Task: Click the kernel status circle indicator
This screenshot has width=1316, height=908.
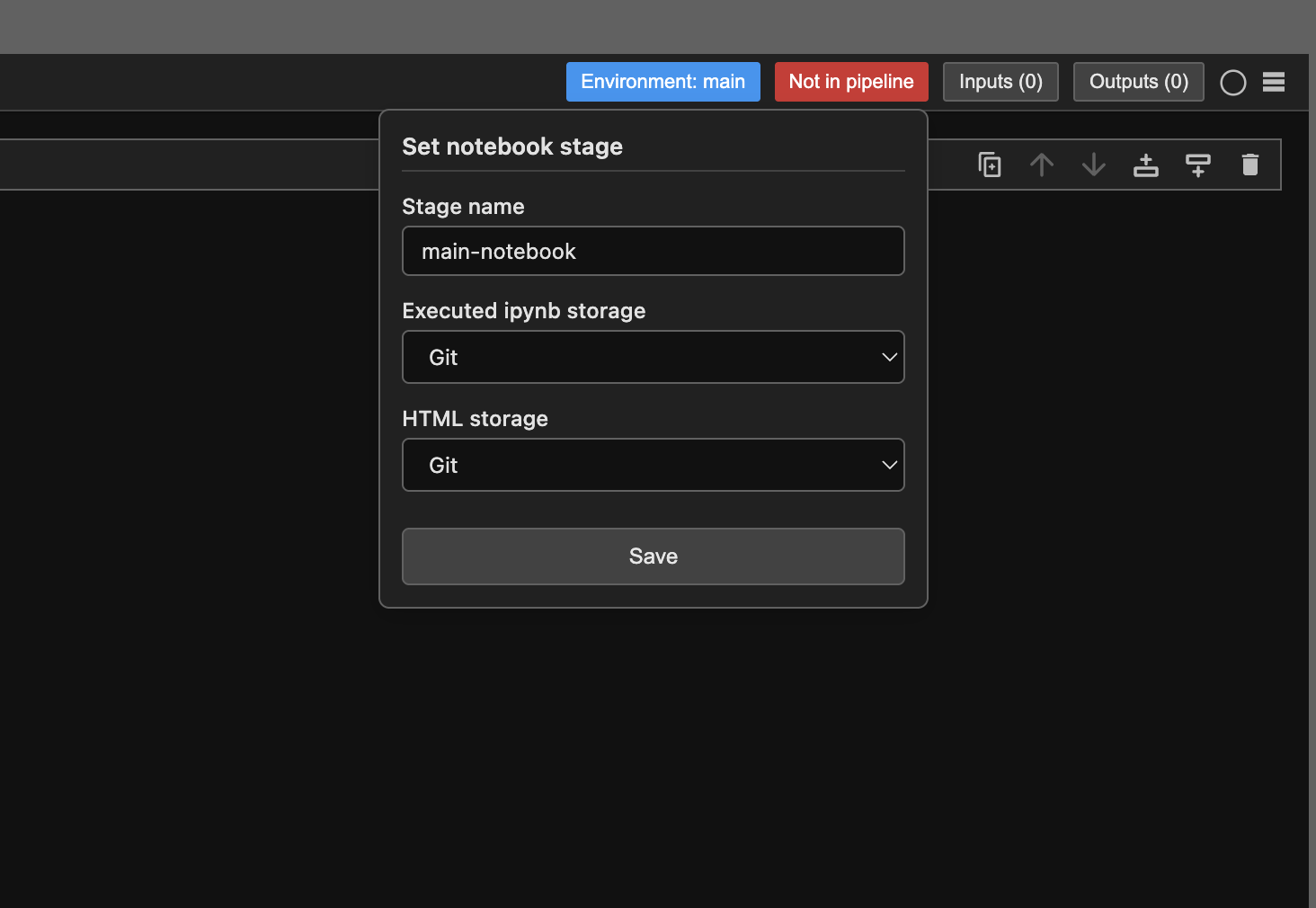Action: pyautogui.click(x=1233, y=83)
